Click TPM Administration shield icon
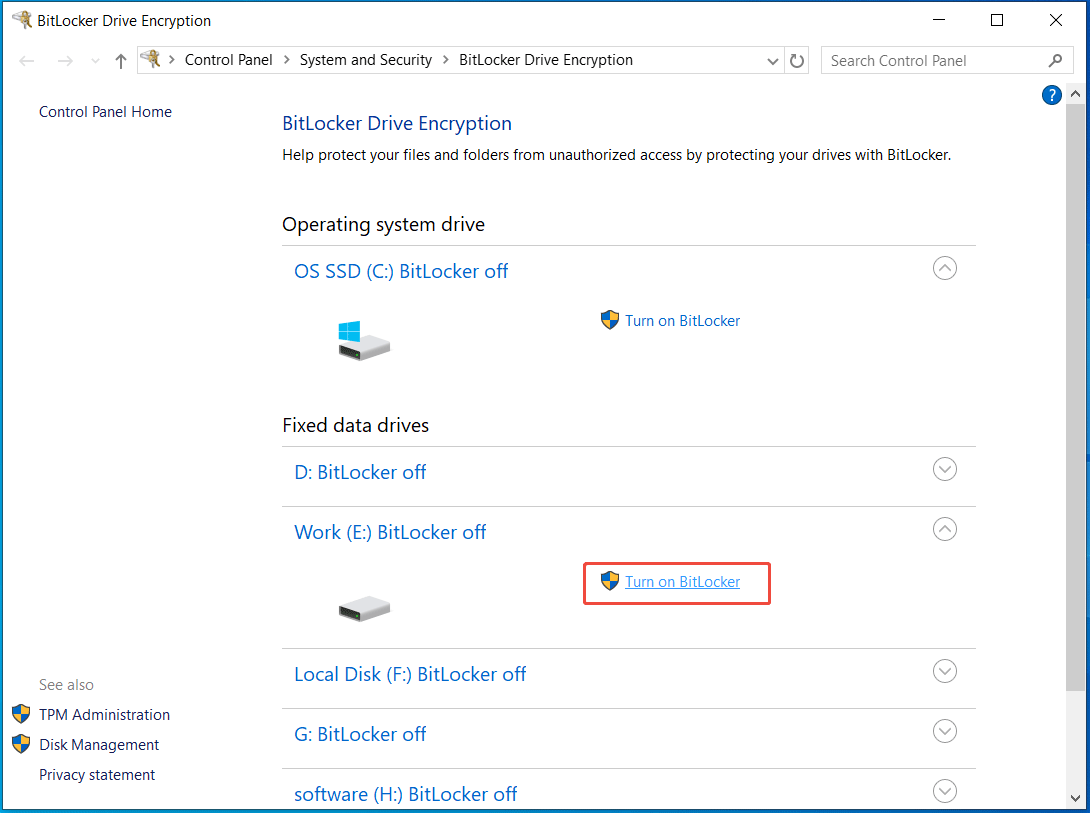This screenshot has width=1090, height=813. [22, 714]
